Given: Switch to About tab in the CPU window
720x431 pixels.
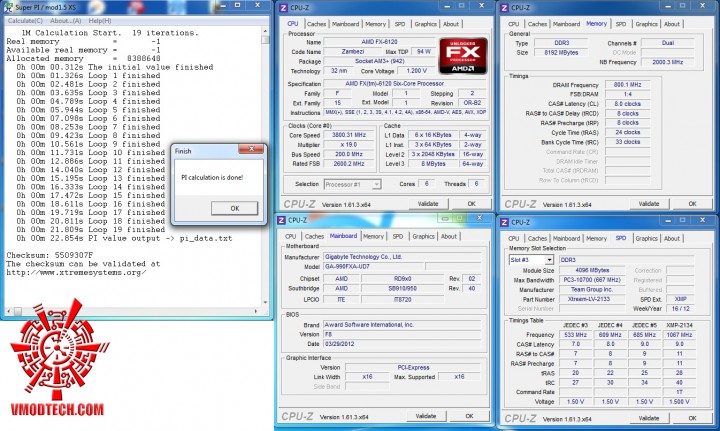Looking at the screenshot, I should pos(451,24).
